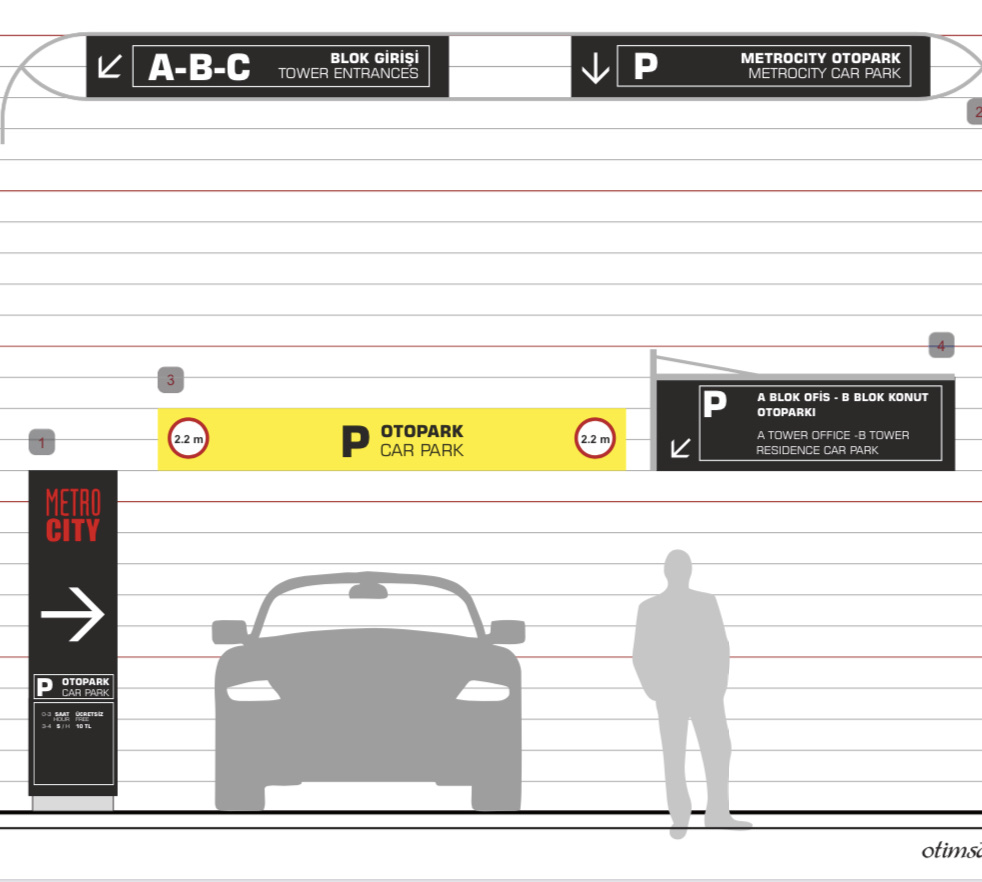Image resolution: width=982 pixels, height=882 pixels.
Task: Click the "RESIDENCE CAR PARK" text
Action: [817, 450]
